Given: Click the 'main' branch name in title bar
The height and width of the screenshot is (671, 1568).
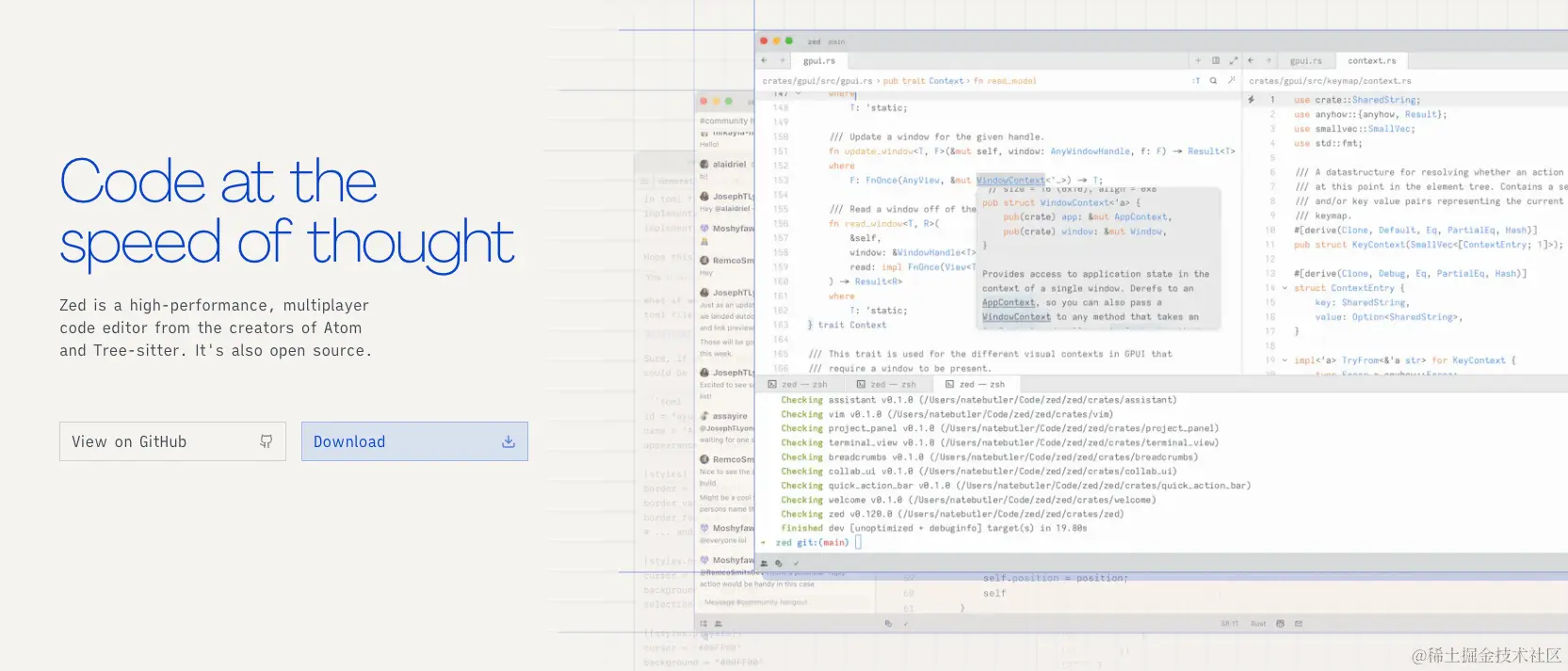Looking at the screenshot, I should pyautogui.click(x=836, y=41).
